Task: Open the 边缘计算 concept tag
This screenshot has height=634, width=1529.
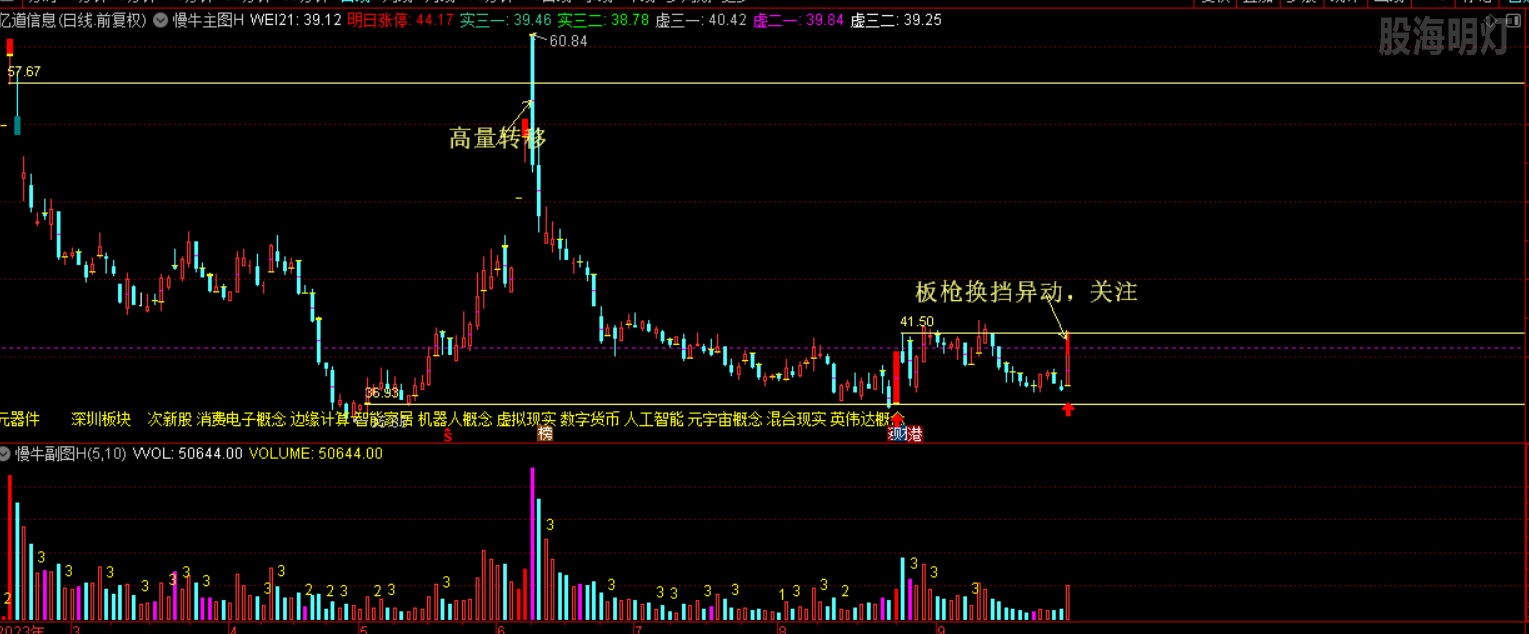Action: [320, 418]
